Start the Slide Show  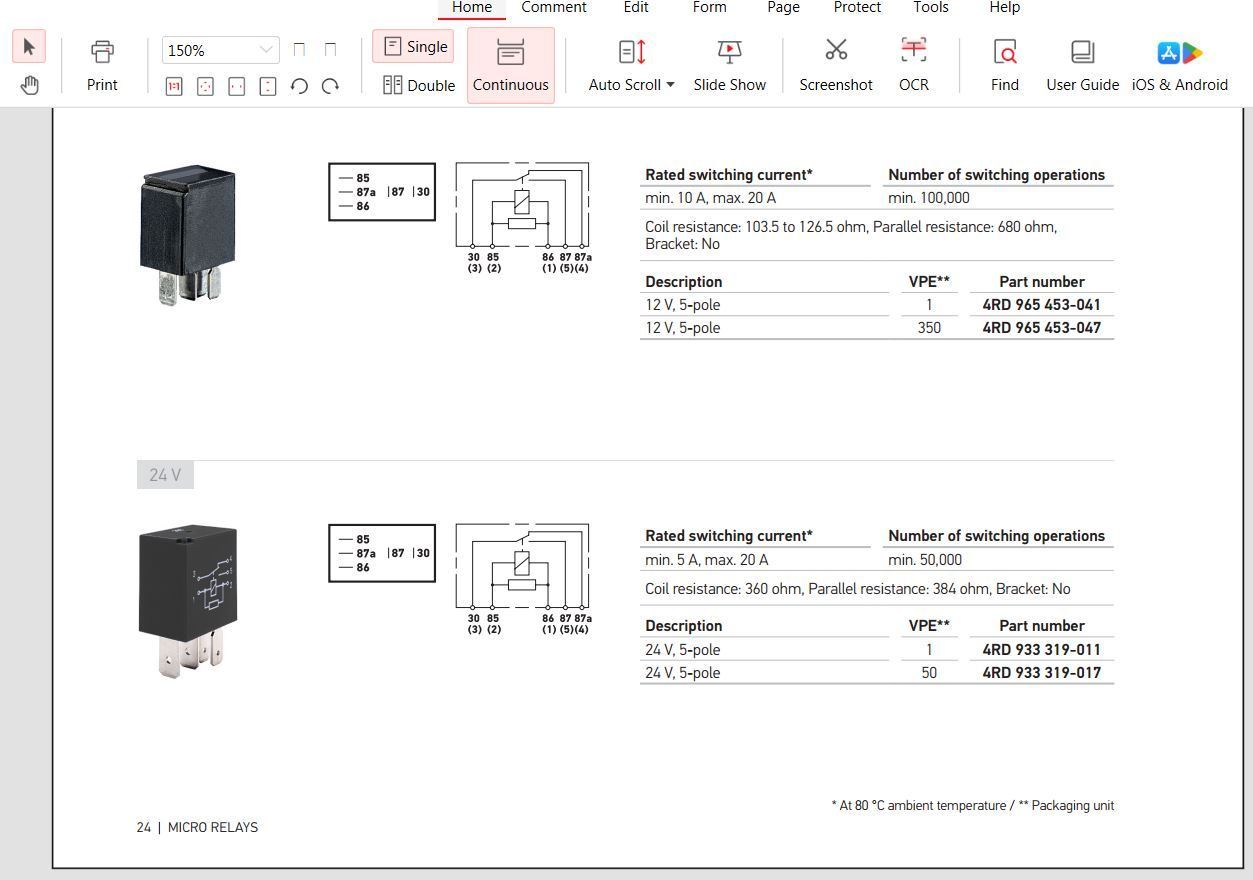tap(730, 65)
